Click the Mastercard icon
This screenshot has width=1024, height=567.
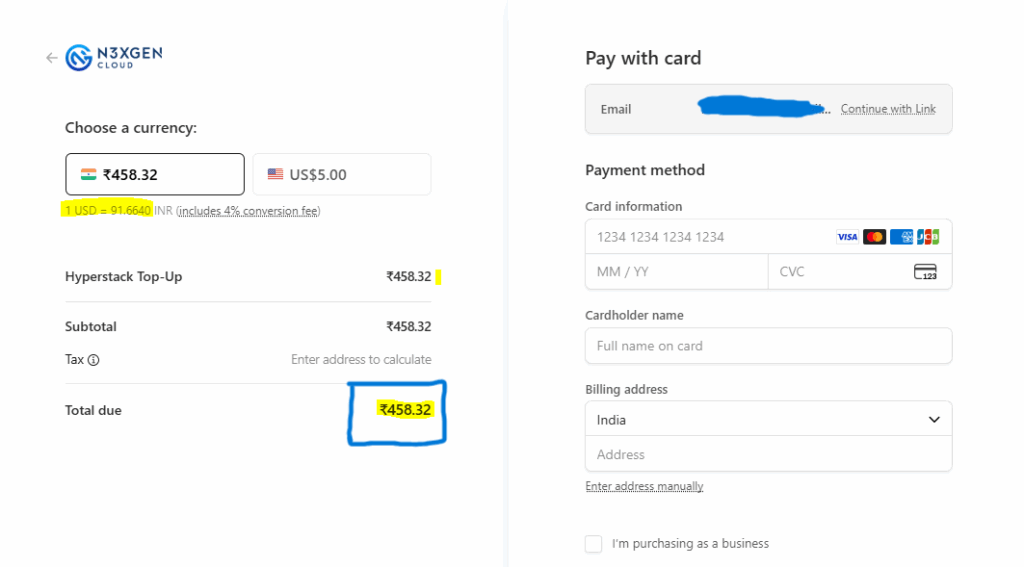click(874, 237)
